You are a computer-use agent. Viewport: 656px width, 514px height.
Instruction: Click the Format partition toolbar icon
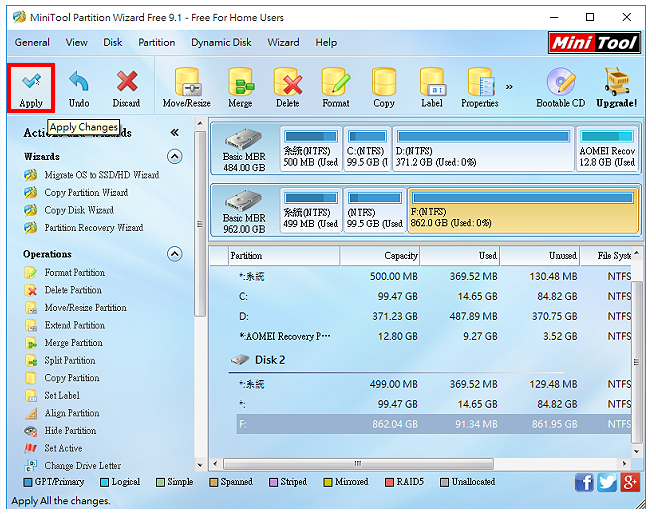[x=336, y=88]
